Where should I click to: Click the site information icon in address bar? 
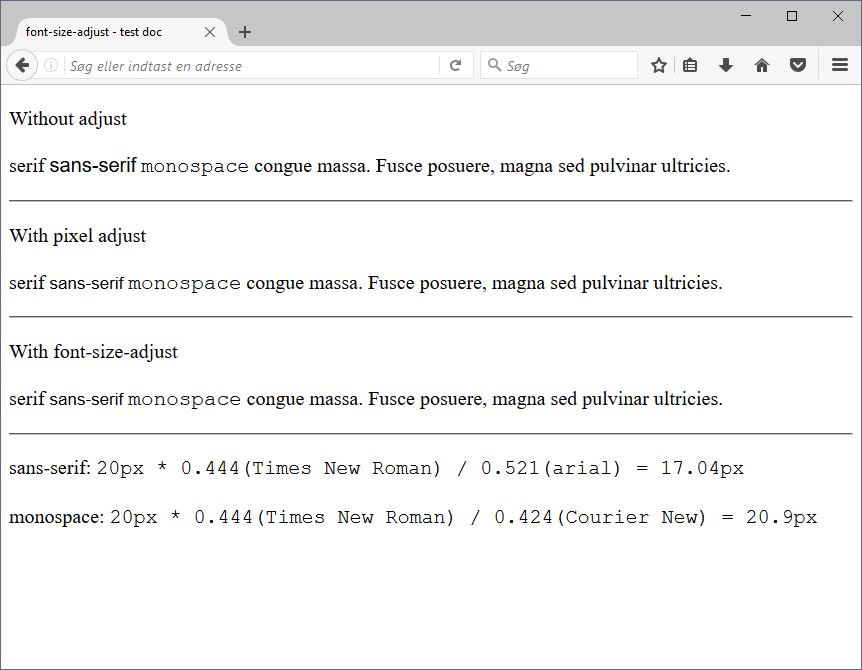point(51,66)
